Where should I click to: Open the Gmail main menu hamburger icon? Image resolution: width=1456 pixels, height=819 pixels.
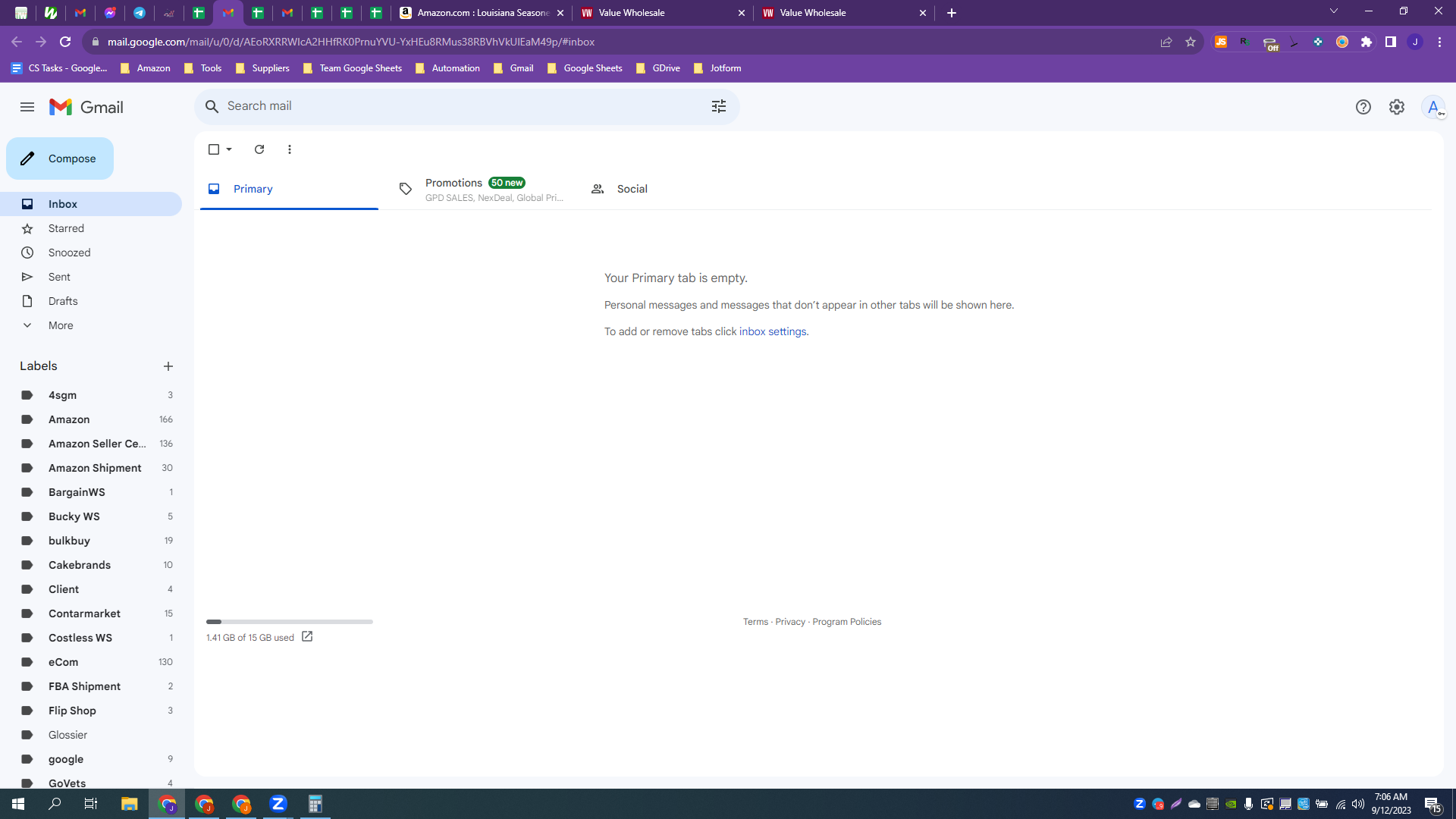click(27, 107)
